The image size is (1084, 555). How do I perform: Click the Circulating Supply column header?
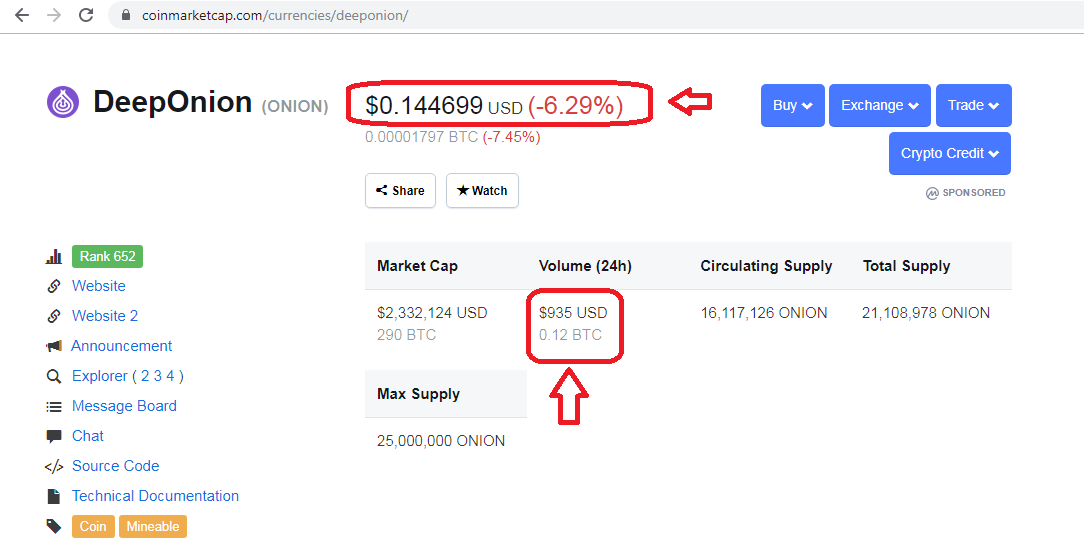[766, 266]
